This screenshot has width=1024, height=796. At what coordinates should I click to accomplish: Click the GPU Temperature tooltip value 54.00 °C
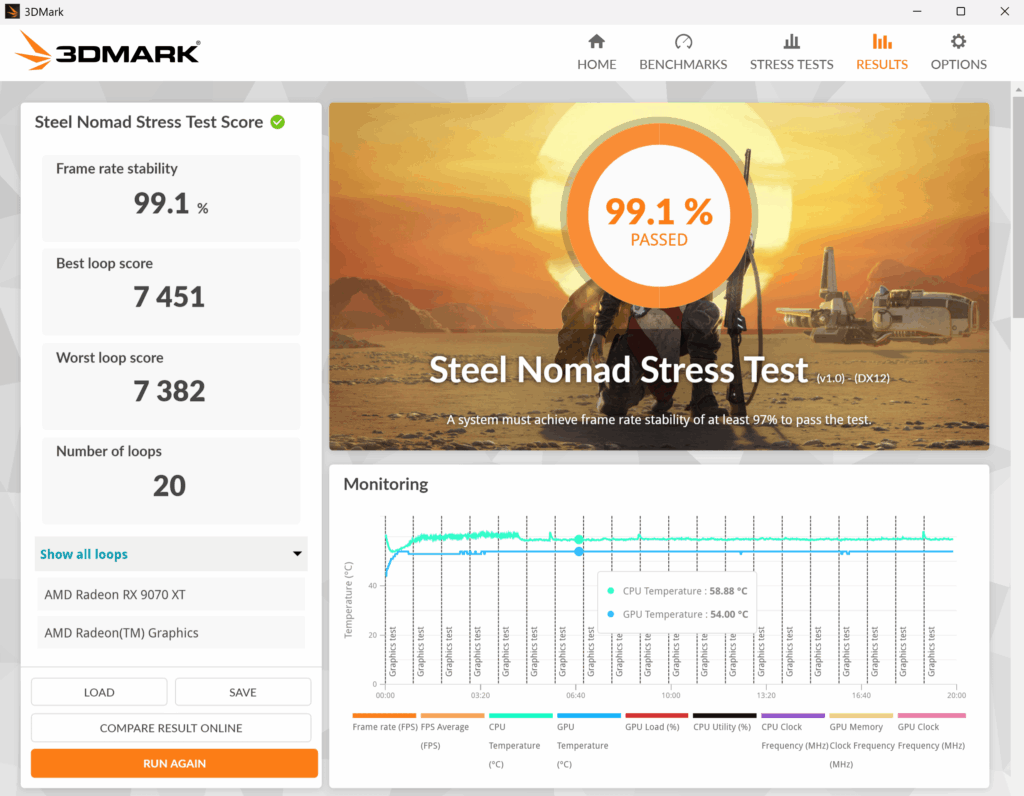pos(729,614)
